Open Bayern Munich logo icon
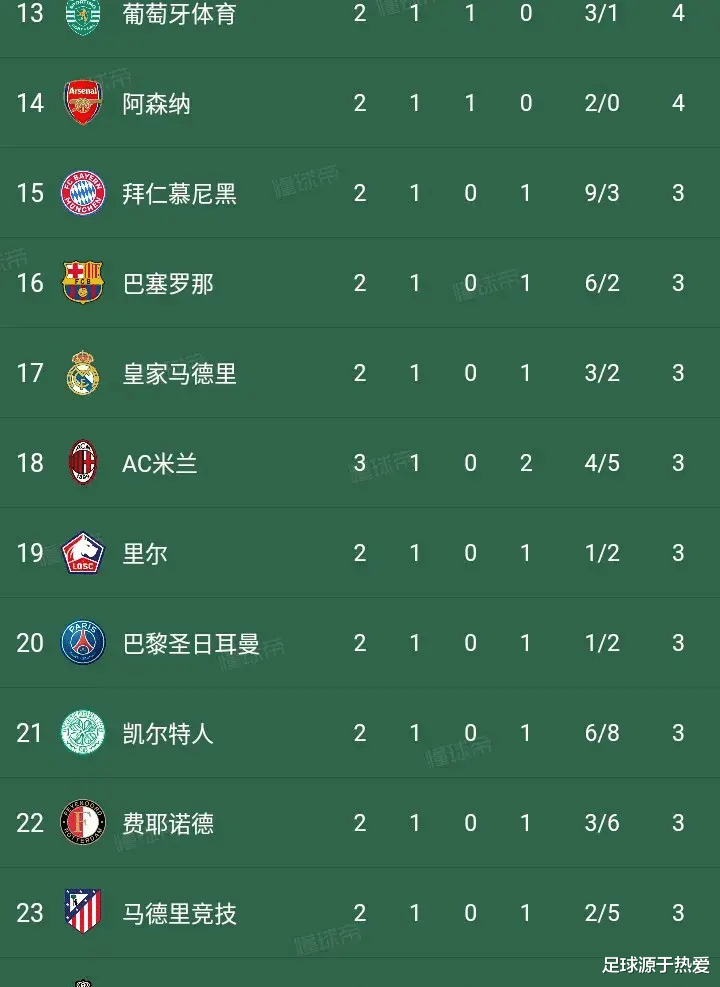This screenshot has width=720, height=987. click(x=83, y=193)
